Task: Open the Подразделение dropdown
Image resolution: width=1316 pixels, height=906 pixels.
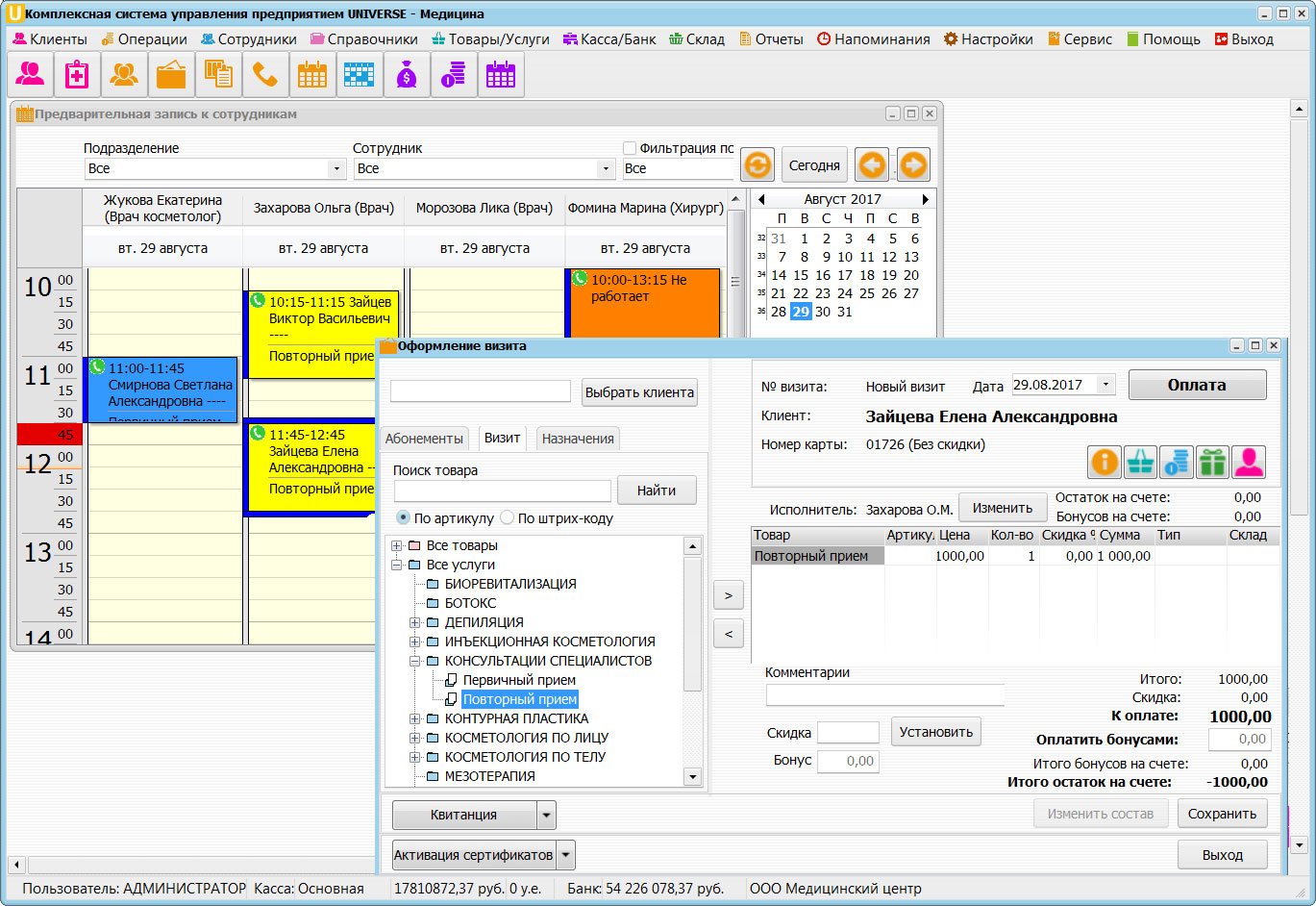Action: [336, 168]
